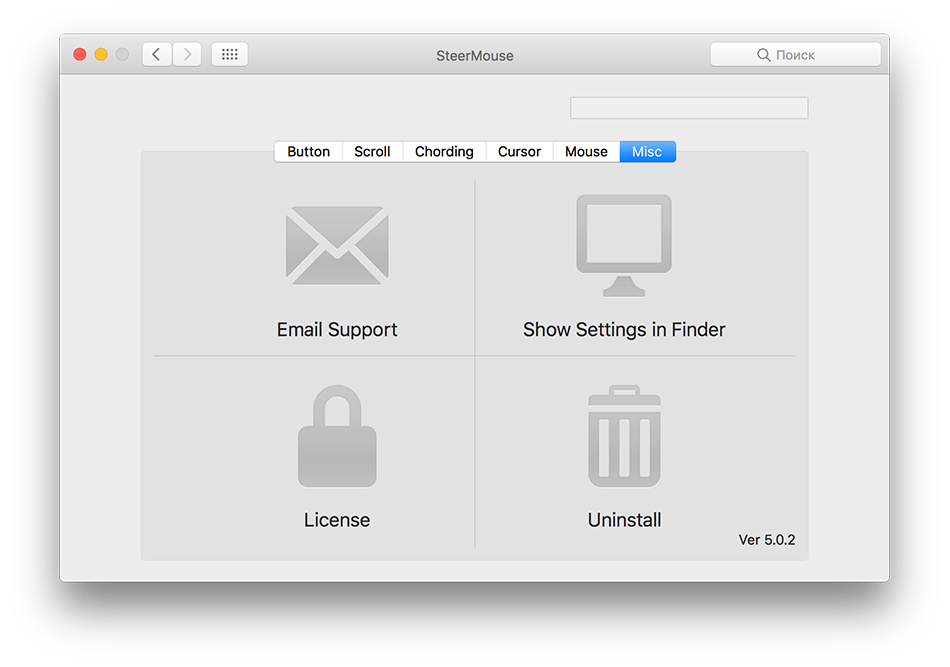The width and height of the screenshot is (950, 667).
Task: Click the Show Settings in Finder monitor icon
Action: click(624, 245)
